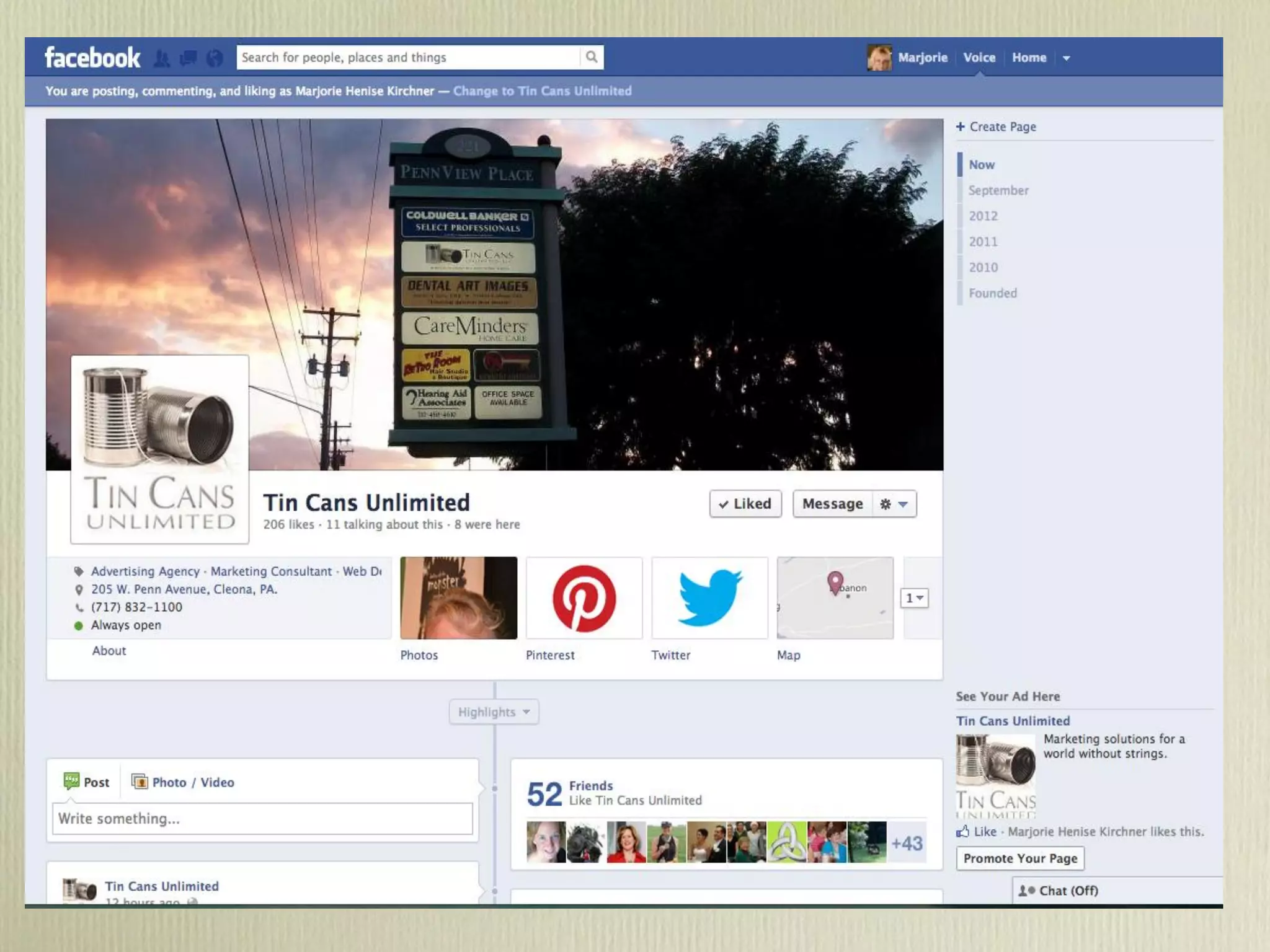Click the friend requests icon in header

(162, 58)
